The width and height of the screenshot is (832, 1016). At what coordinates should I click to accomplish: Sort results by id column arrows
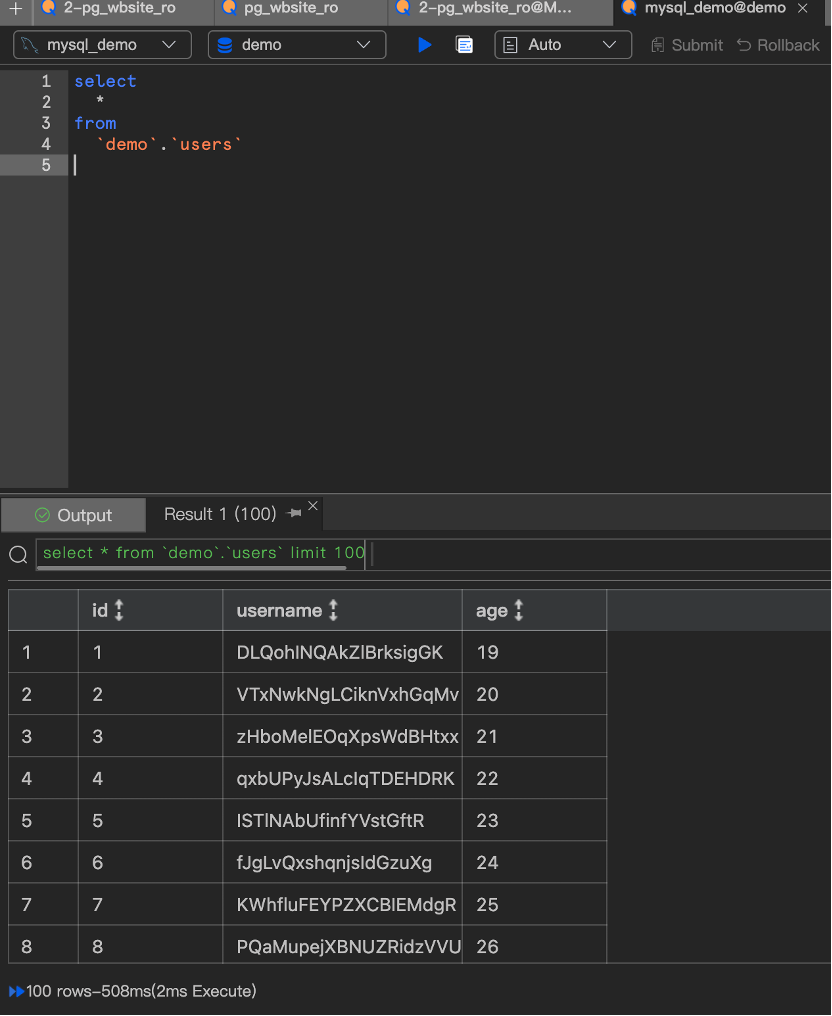coord(119,610)
